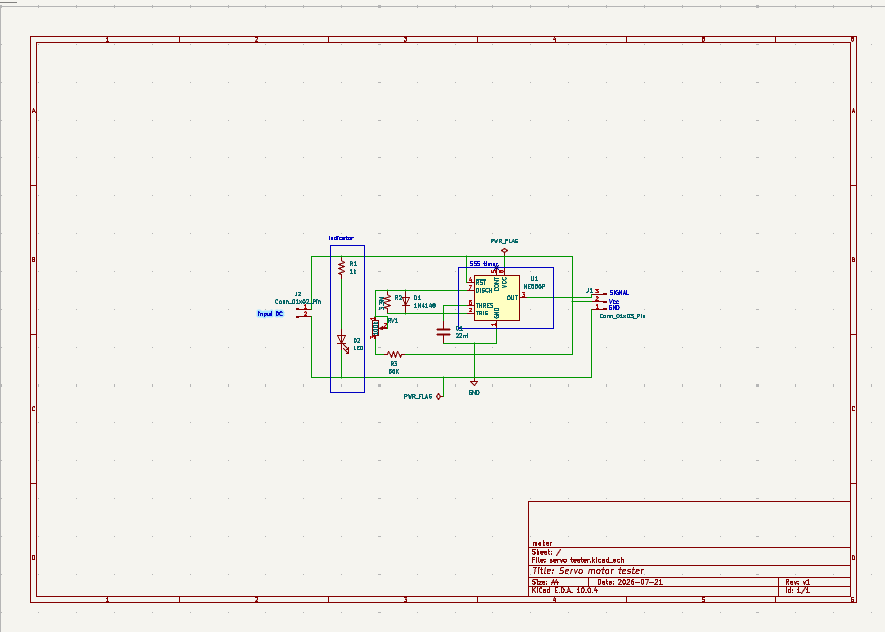
Task: Click the File name in title block
Action: coord(578,560)
